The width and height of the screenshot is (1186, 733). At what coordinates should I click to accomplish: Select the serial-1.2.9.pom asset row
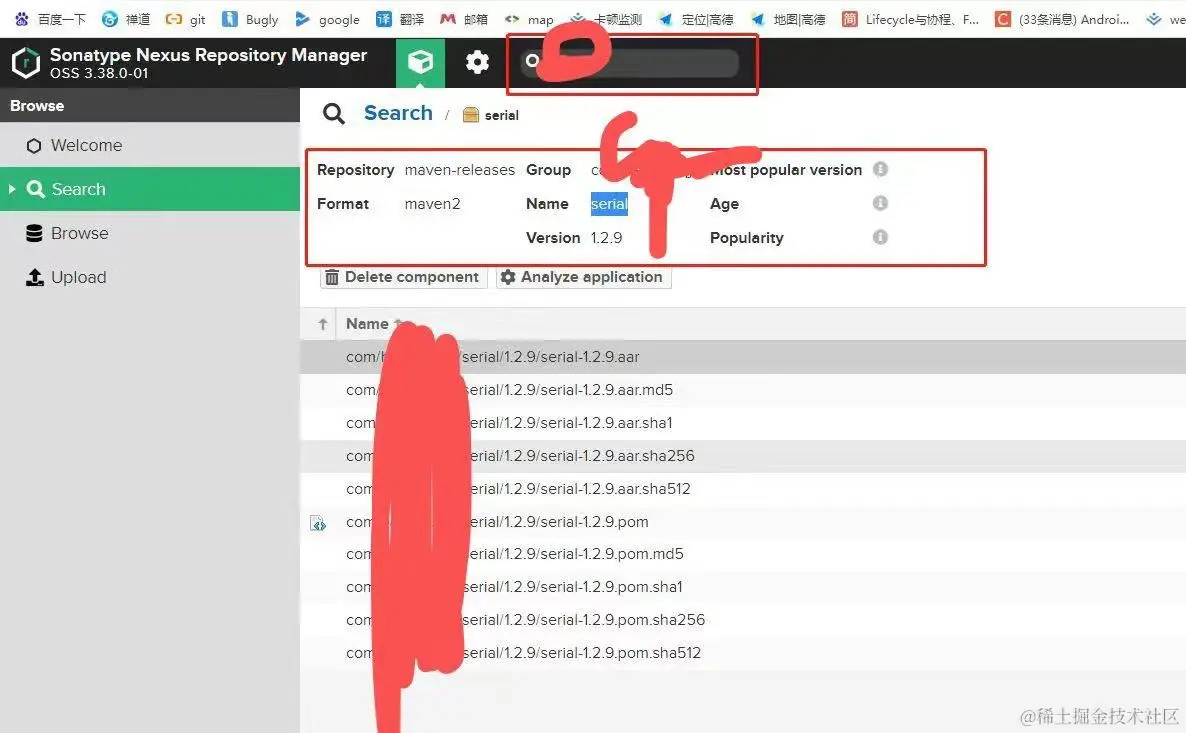tap(743, 522)
